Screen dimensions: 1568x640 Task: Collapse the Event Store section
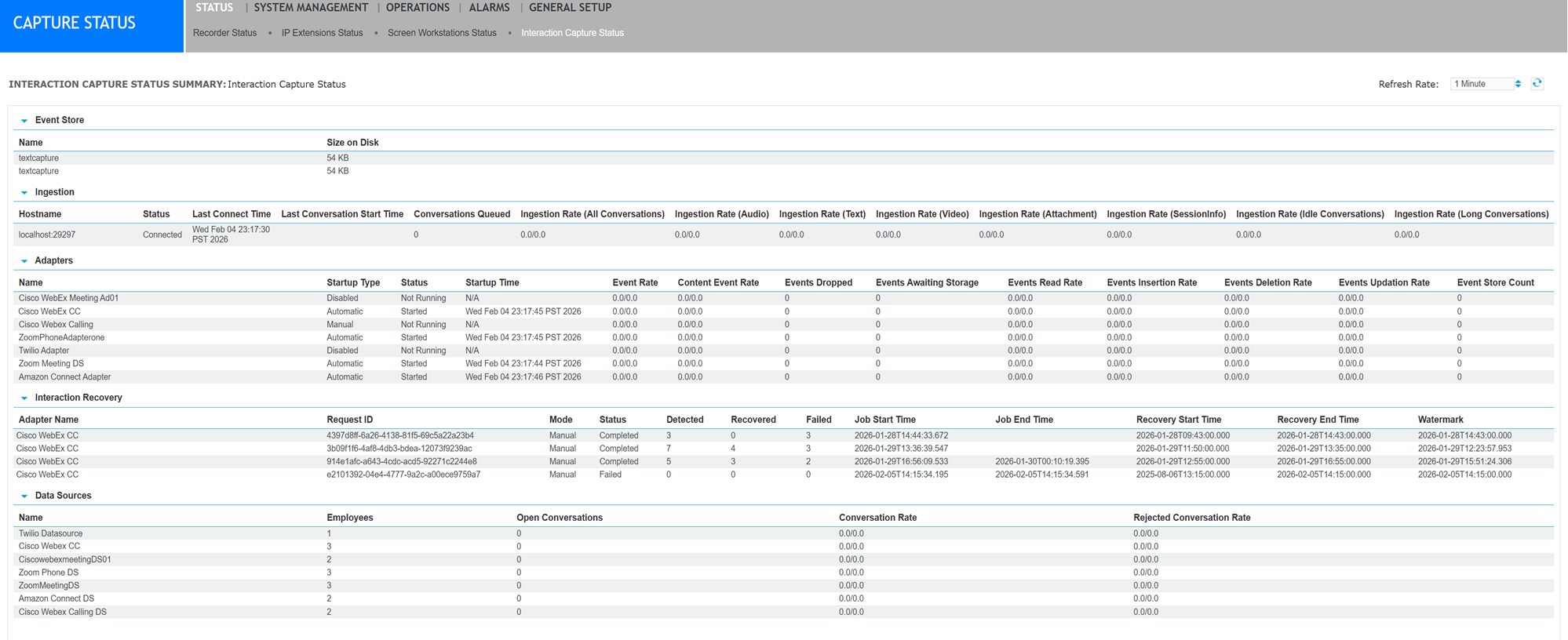[x=24, y=121]
